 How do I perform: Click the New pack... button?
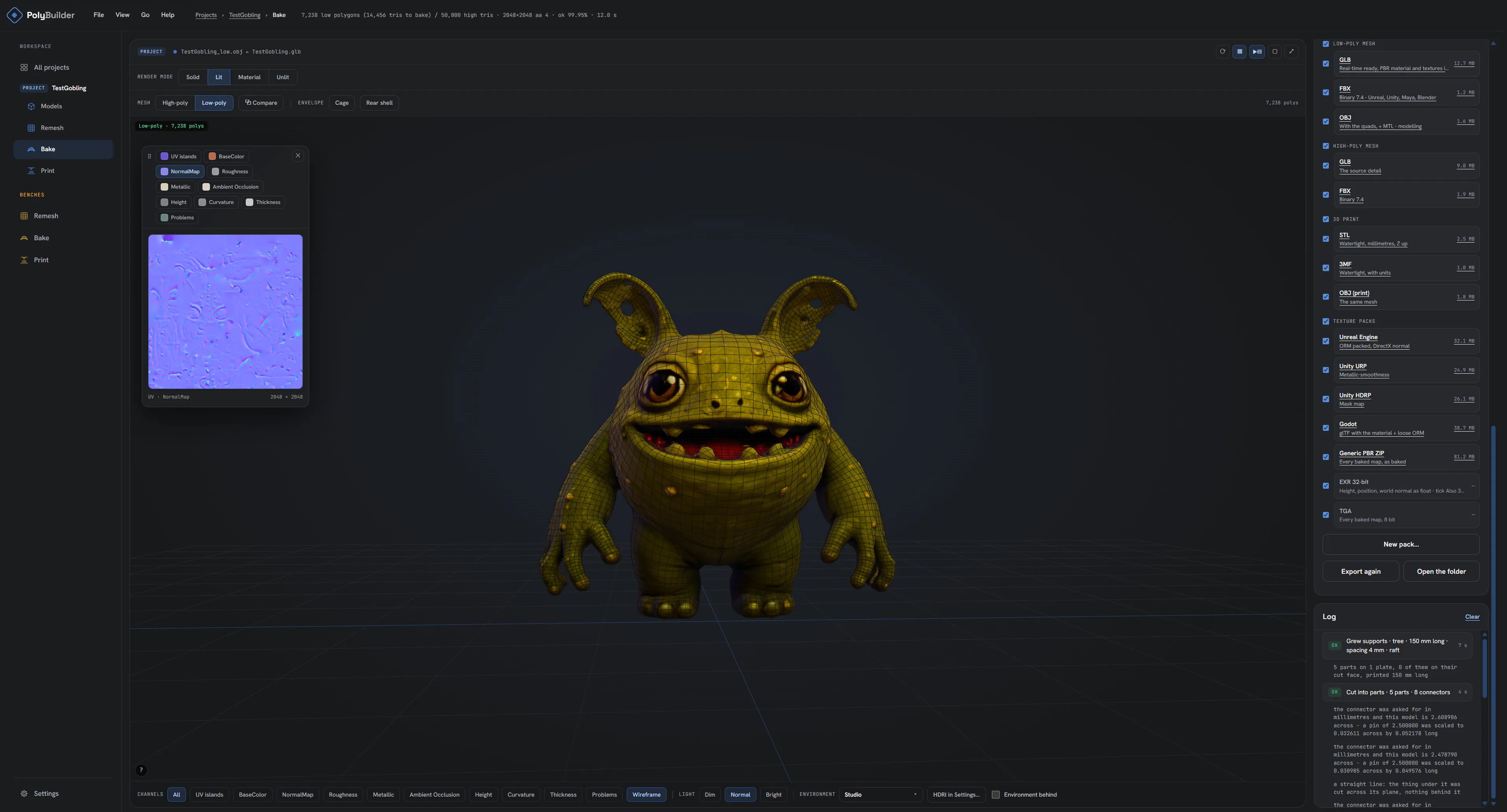(x=1401, y=545)
